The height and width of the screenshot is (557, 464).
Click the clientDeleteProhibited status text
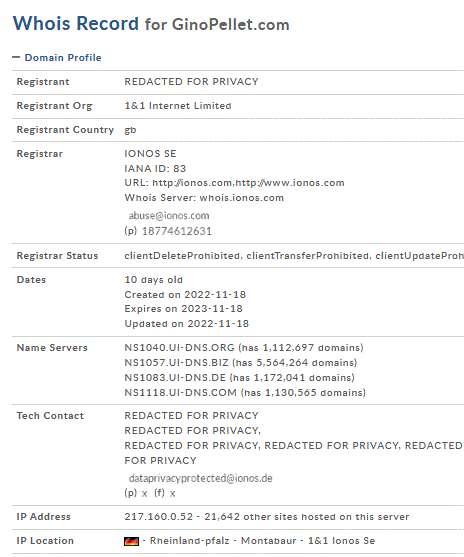[x=182, y=256]
